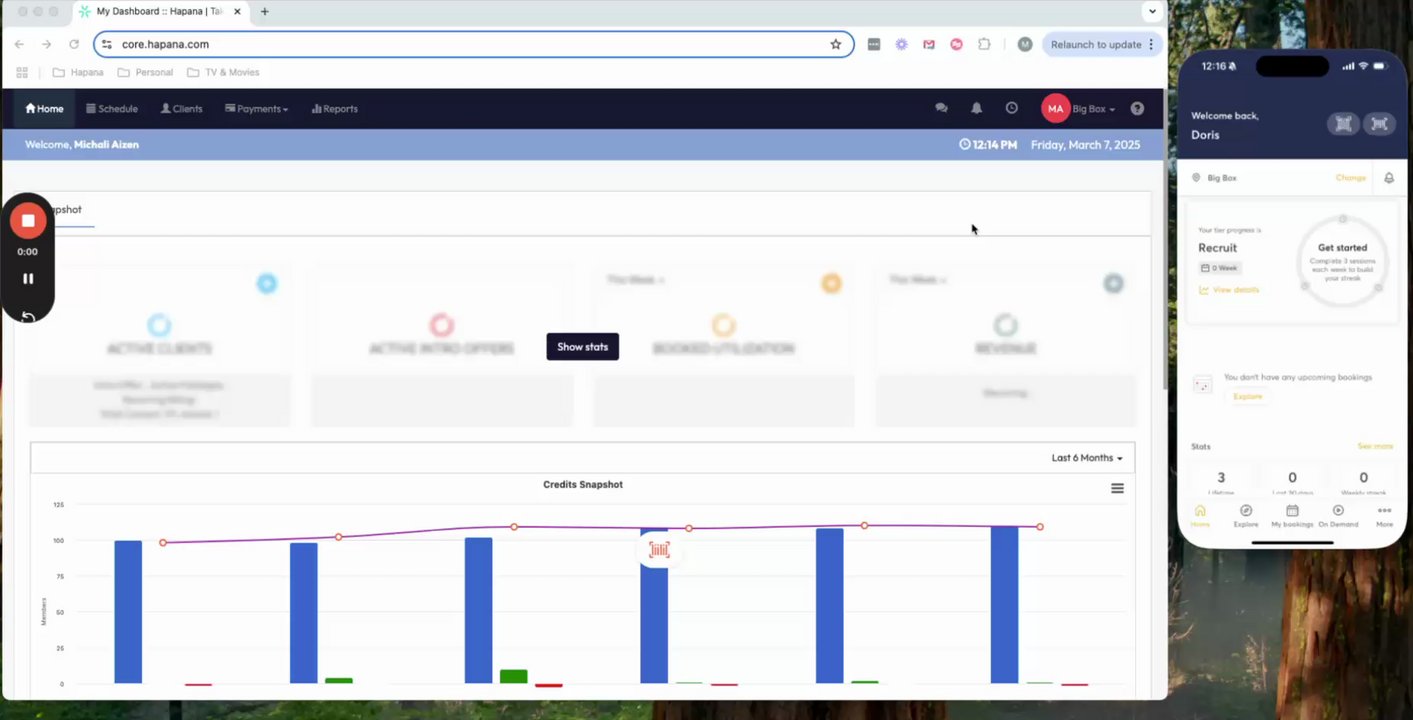Image resolution: width=1413 pixels, height=720 pixels.
Task: Tap the Get started progress ring
Action: (1342, 262)
